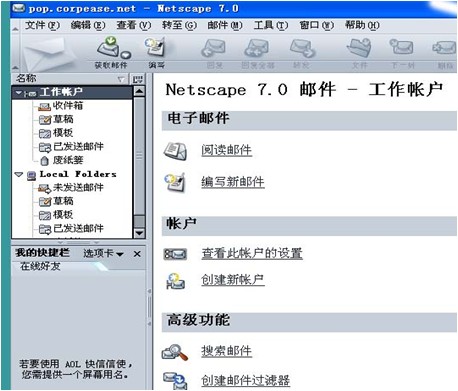Click the 创建新帐户 link

(233, 280)
